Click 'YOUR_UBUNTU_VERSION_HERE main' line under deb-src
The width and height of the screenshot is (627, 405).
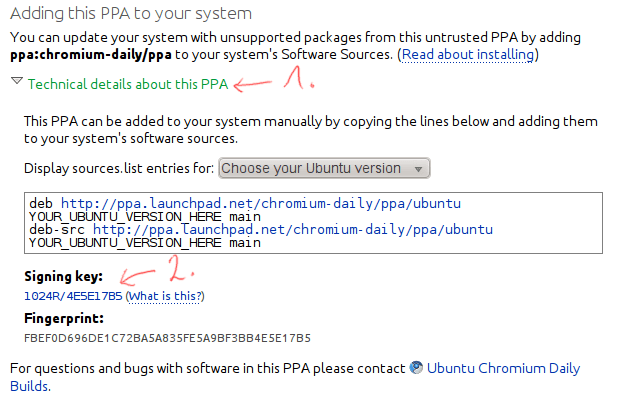click(145, 243)
